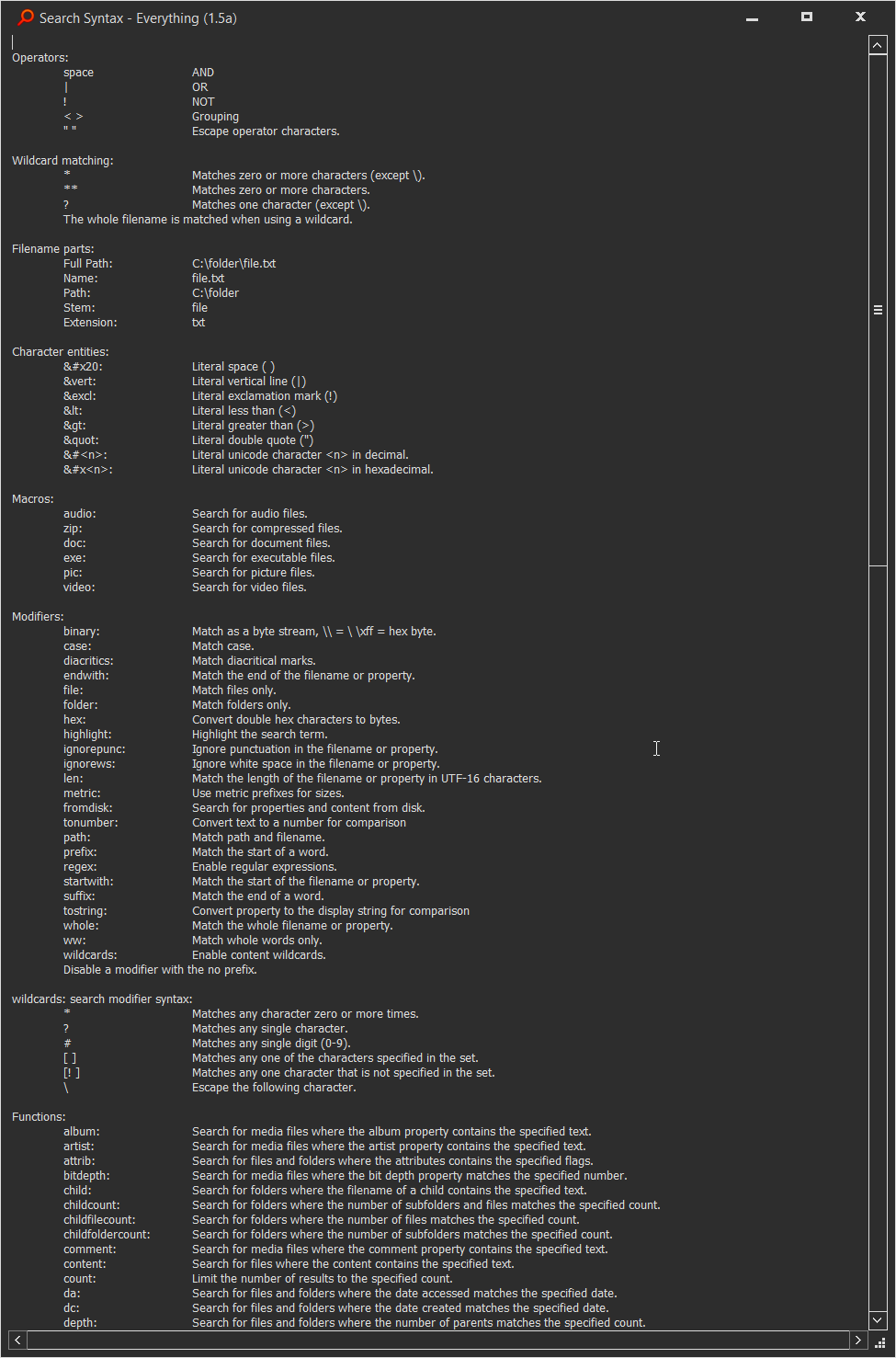The image size is (896, 1358).
Task: Click the Everything magnifier icon in title bar
Action: [x=26, y=17]
